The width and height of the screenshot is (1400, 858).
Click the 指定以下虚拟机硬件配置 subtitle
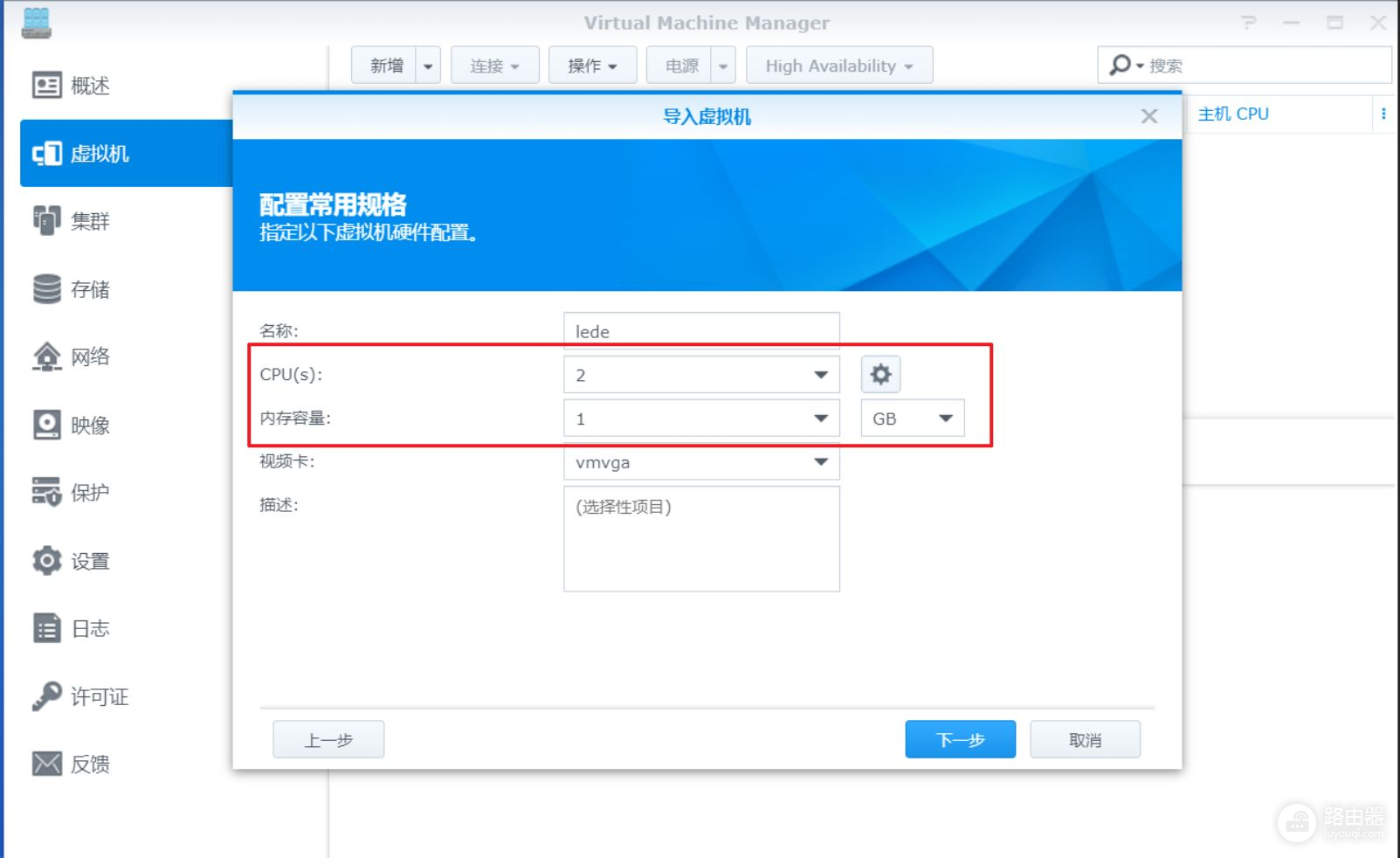point(368,233)
